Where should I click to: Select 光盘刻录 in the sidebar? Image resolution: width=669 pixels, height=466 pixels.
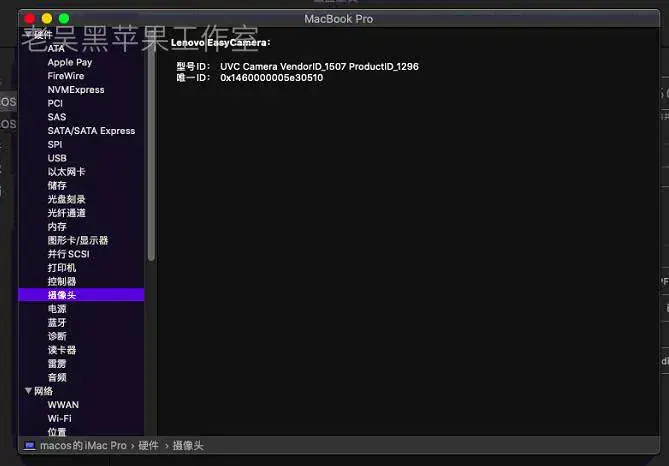[67, 199]
